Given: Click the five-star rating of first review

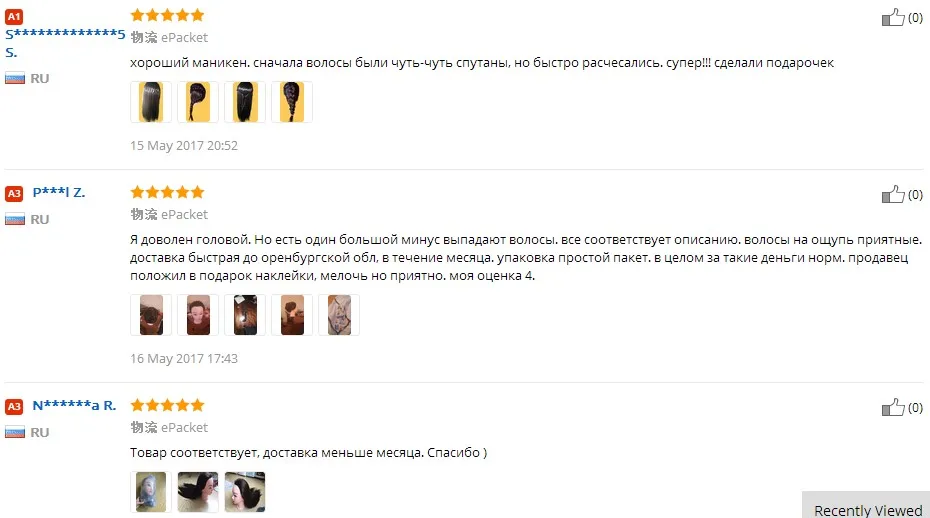Looking at the screenshot, I should pyautogui.click(x=167, y=15).
